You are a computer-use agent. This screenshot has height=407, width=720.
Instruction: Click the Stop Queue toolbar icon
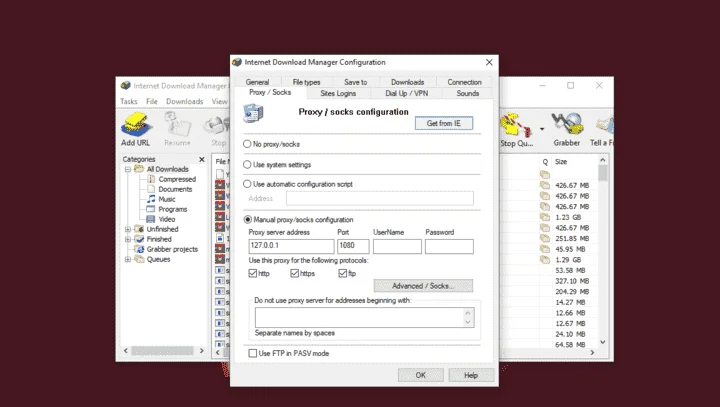[517, 130]
